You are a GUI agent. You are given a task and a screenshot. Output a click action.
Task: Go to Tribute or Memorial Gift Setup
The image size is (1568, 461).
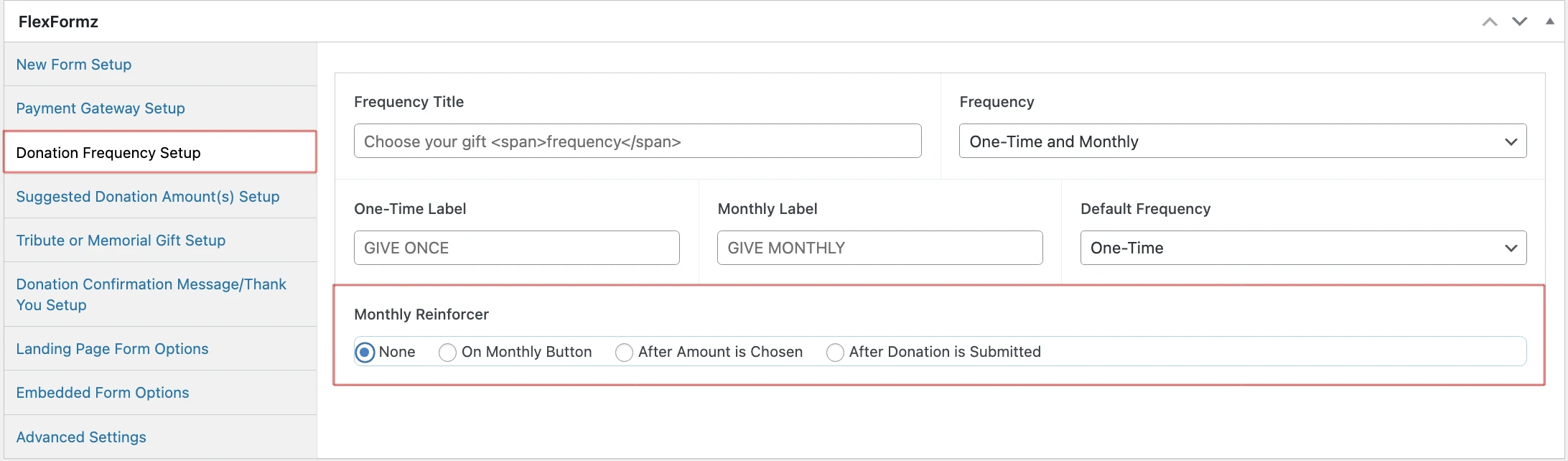pos(121,241)
